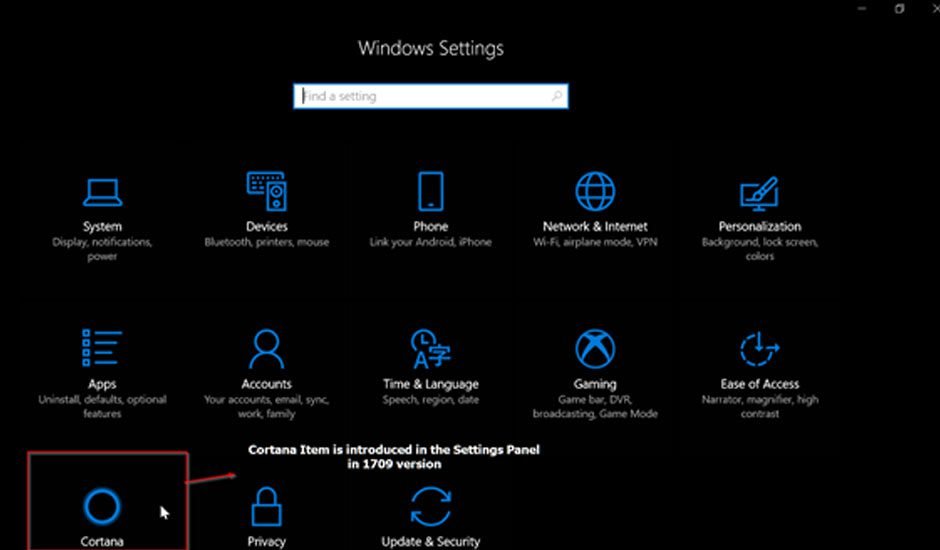
Task: Click the Windows Settings title
Action: [x=430, y=49]
